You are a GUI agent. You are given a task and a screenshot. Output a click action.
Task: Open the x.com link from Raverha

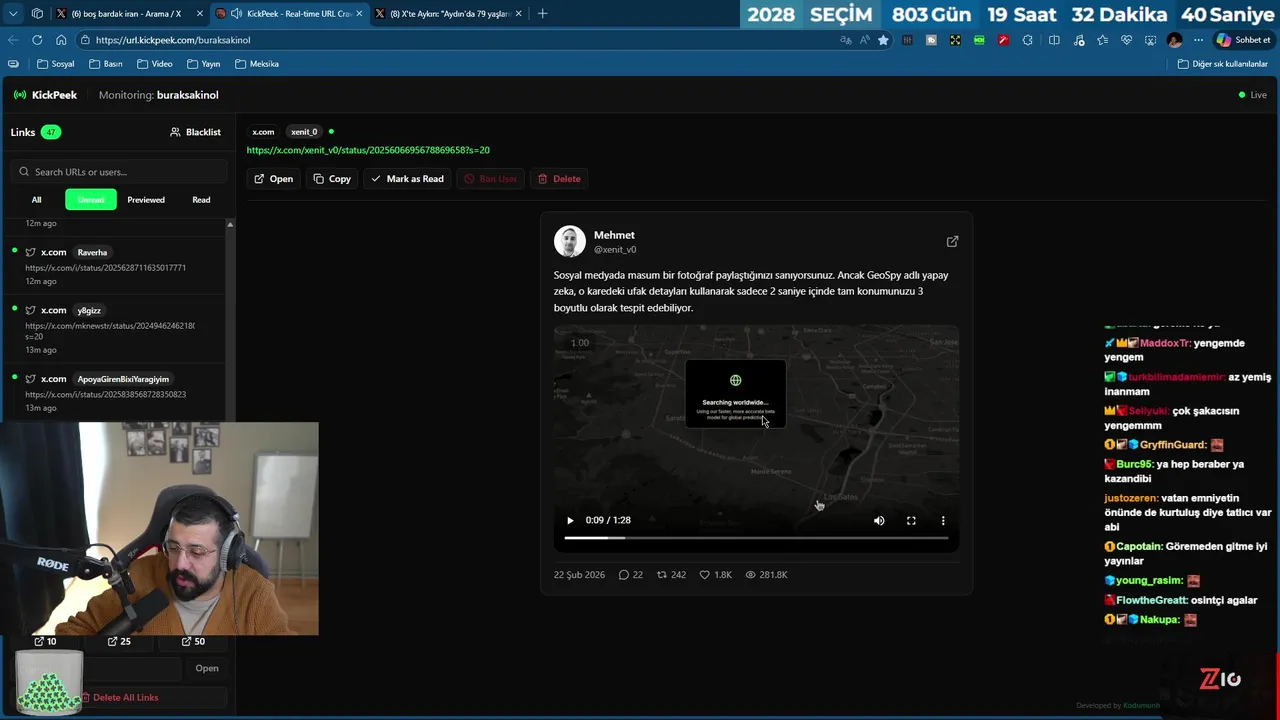(x=114, y=266)
